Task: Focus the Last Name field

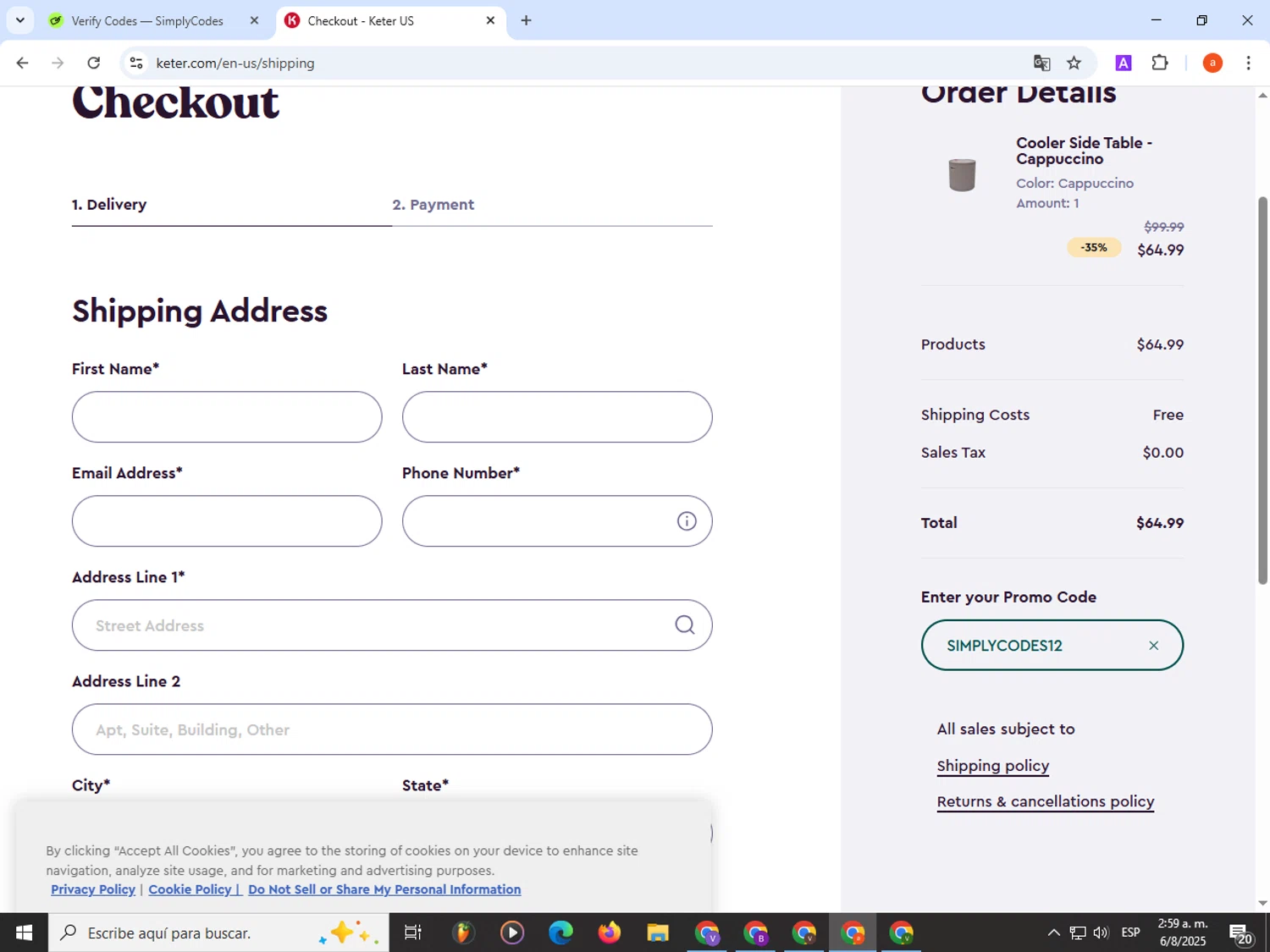Action: (557, 416)
